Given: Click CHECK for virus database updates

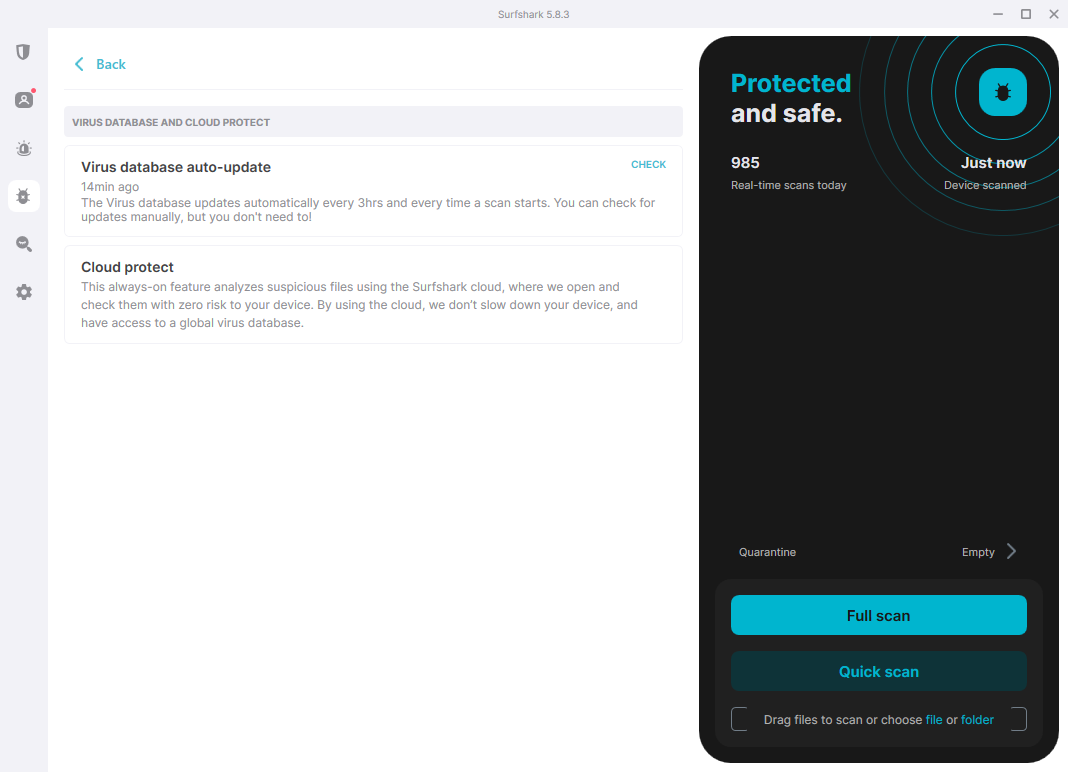Looking at the screenshot, I should point(648,165).
